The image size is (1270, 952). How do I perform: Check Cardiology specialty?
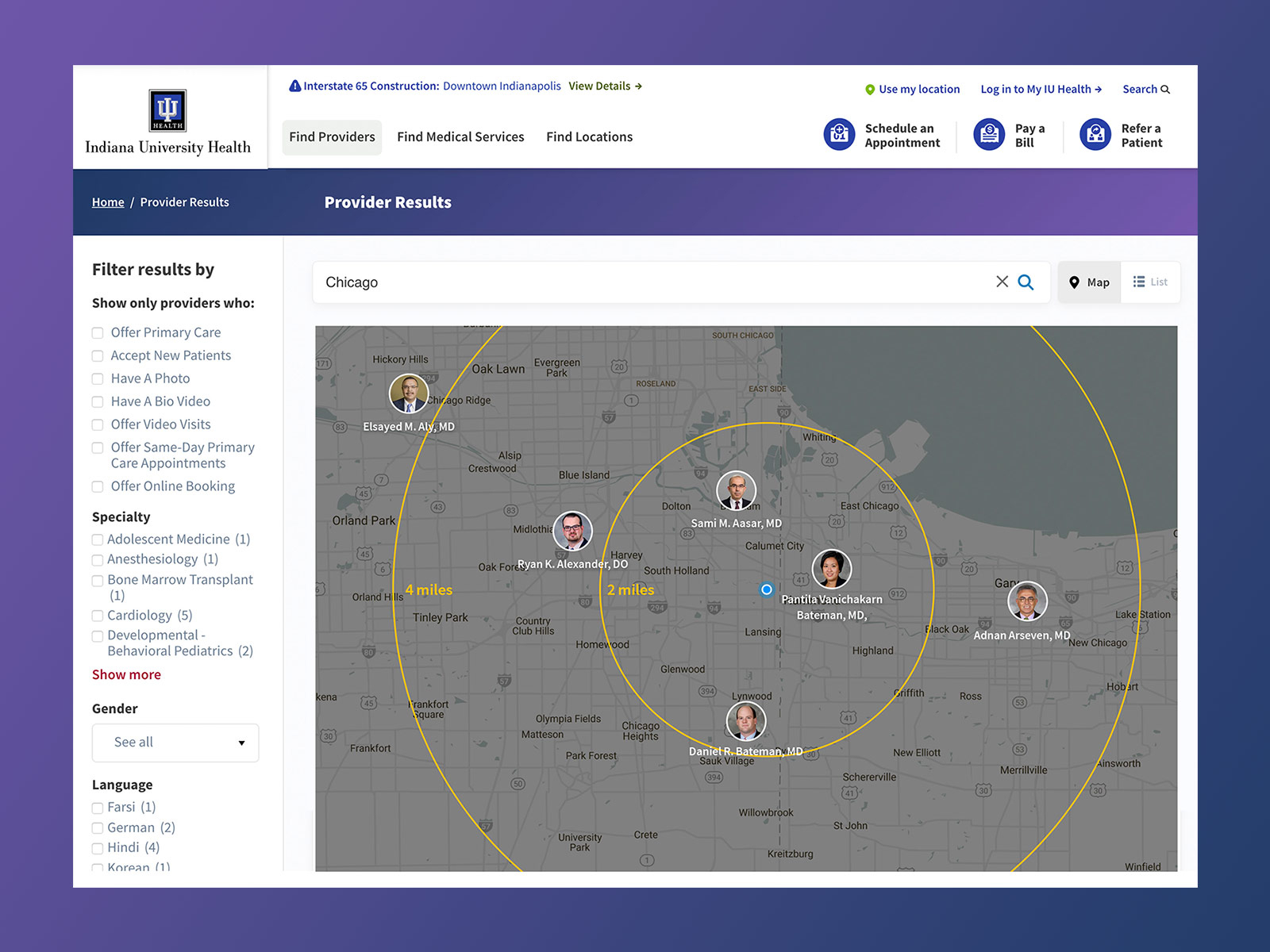98,616
